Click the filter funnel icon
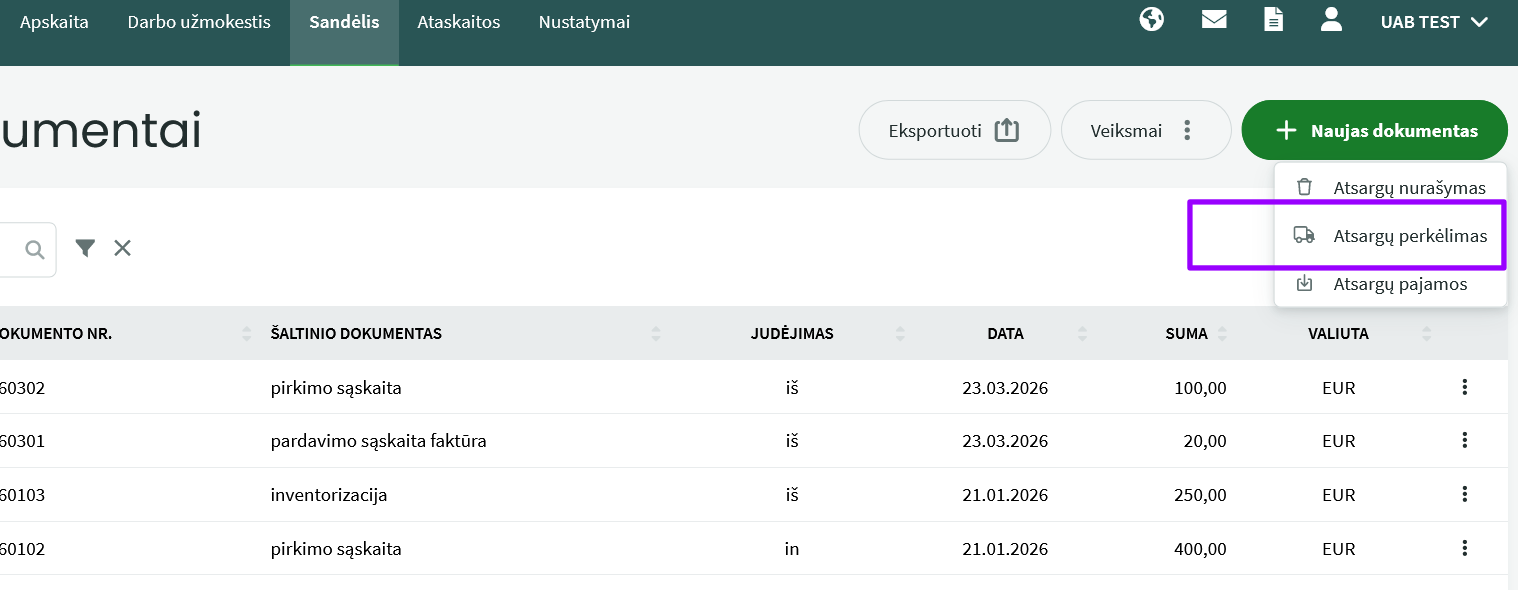 [x=86, y=248]
